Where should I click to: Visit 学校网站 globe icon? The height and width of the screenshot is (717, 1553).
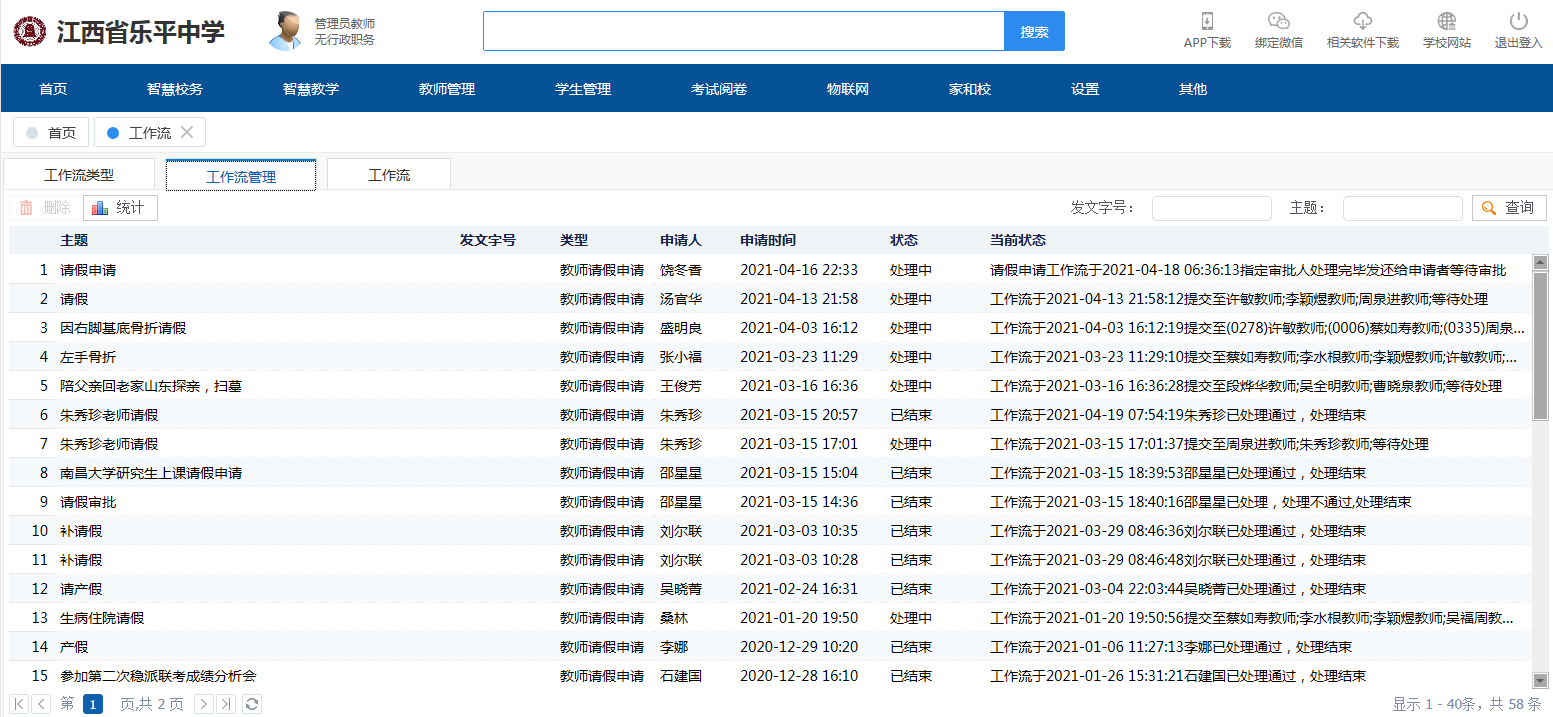pyautogui.click(x=1446, y=21)
